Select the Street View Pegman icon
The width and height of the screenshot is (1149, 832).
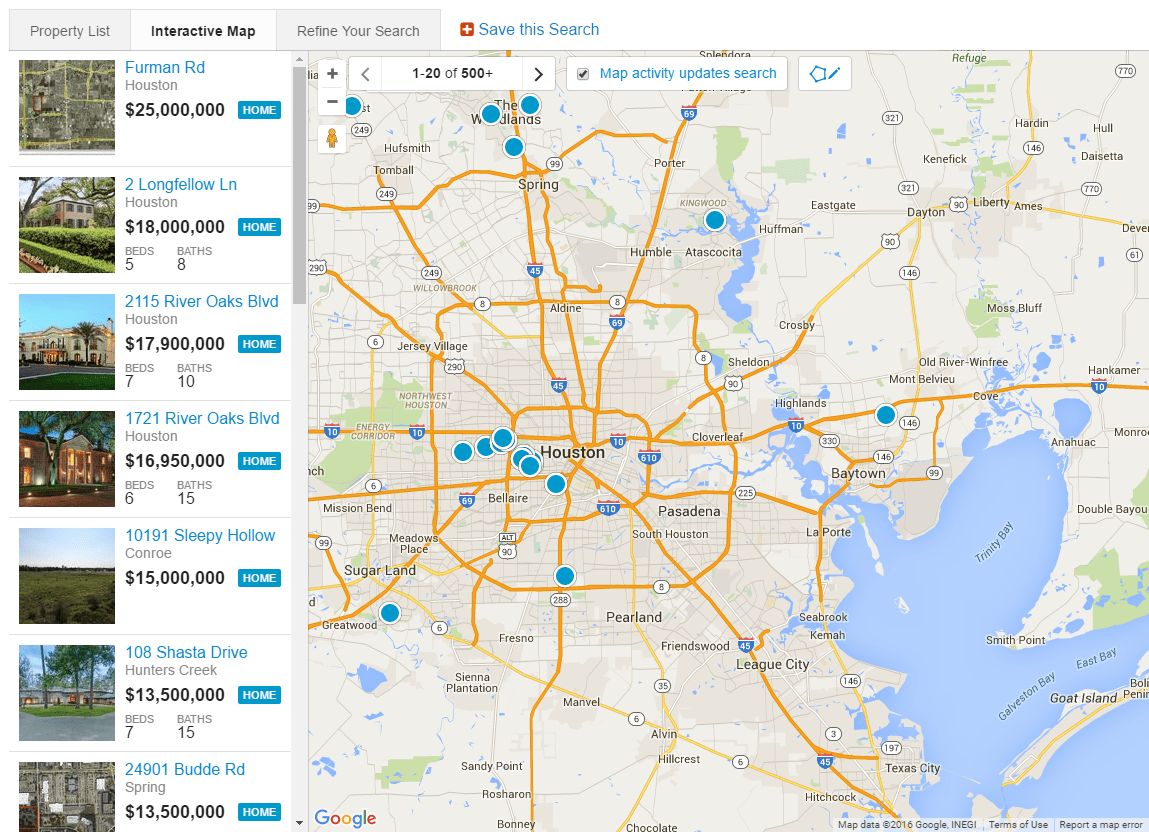coord(331,137)
